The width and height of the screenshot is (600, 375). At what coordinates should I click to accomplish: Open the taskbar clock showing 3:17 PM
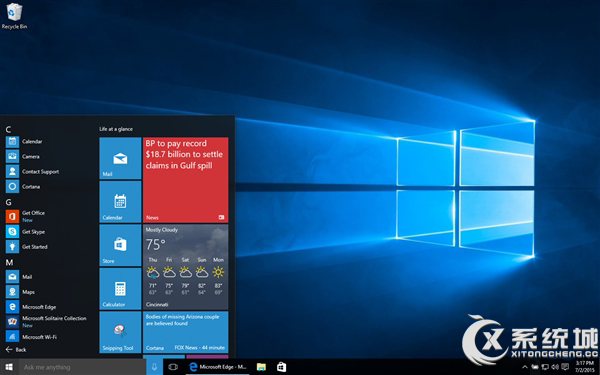[584, 367]
